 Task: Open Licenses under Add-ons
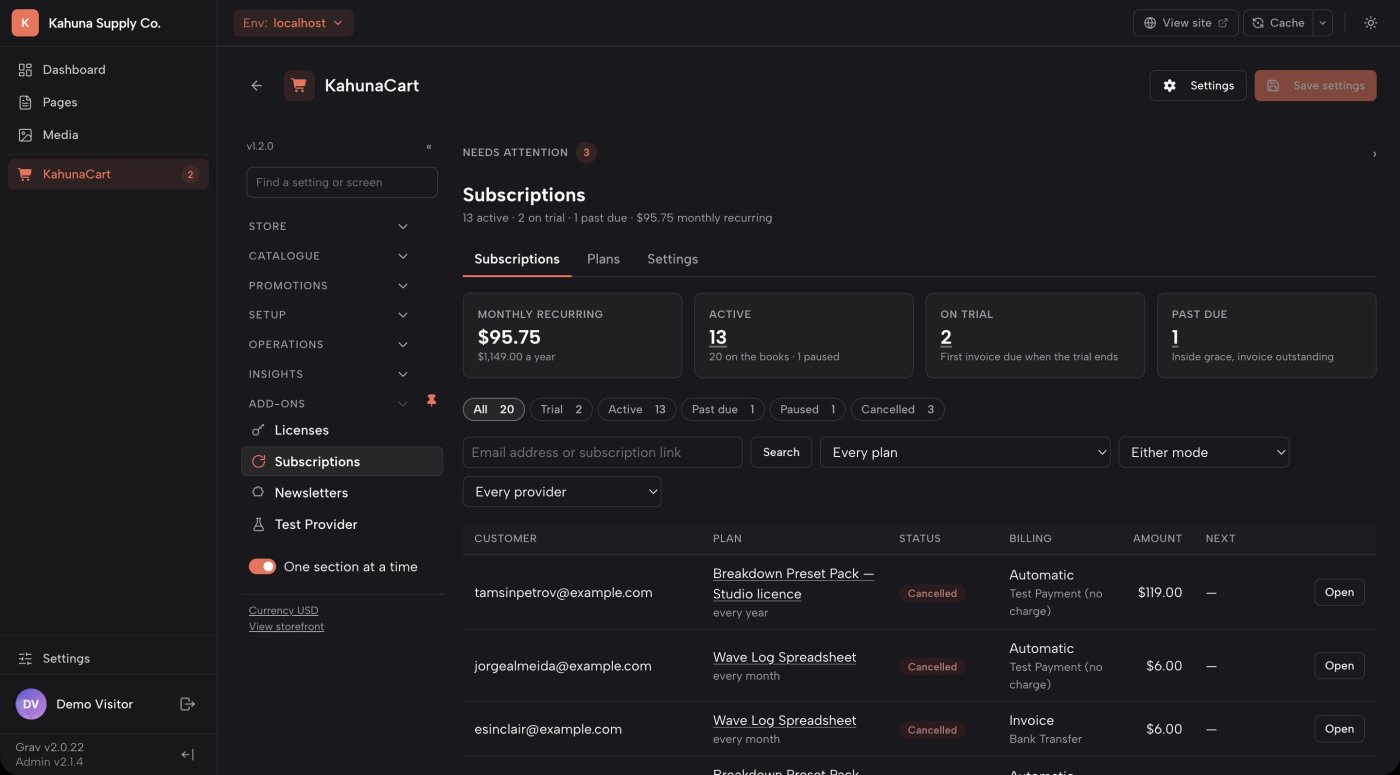tap(342, 430)
